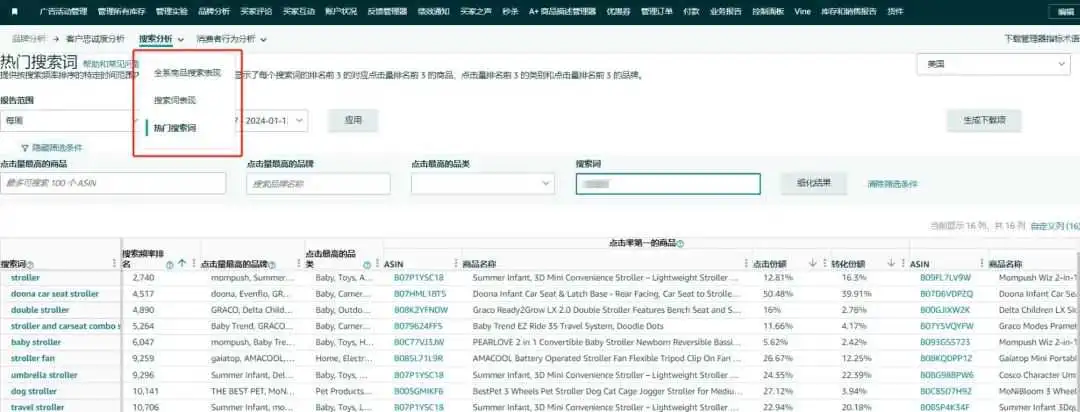Click the 生成下载项 button
This screenshot has width=1080, height=412.
pos(984,120)
